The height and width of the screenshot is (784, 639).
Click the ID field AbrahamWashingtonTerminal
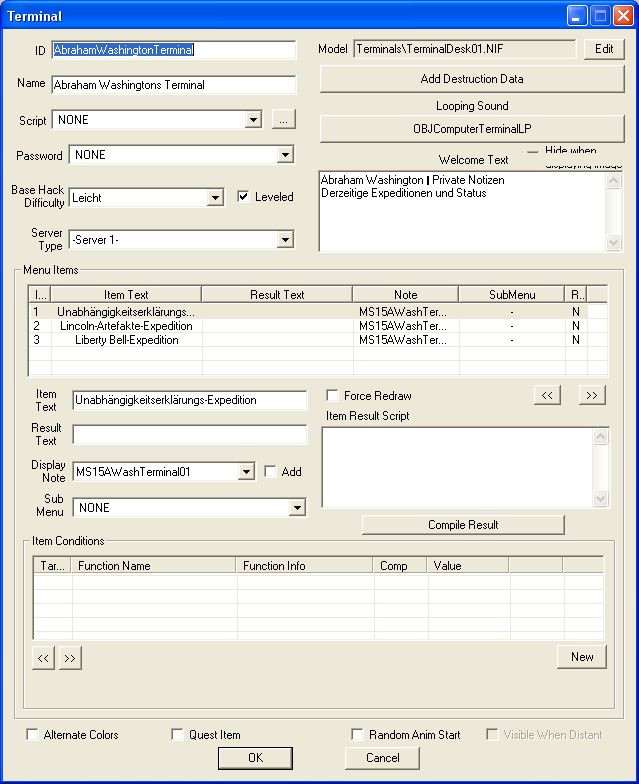(x=174, y=50)
